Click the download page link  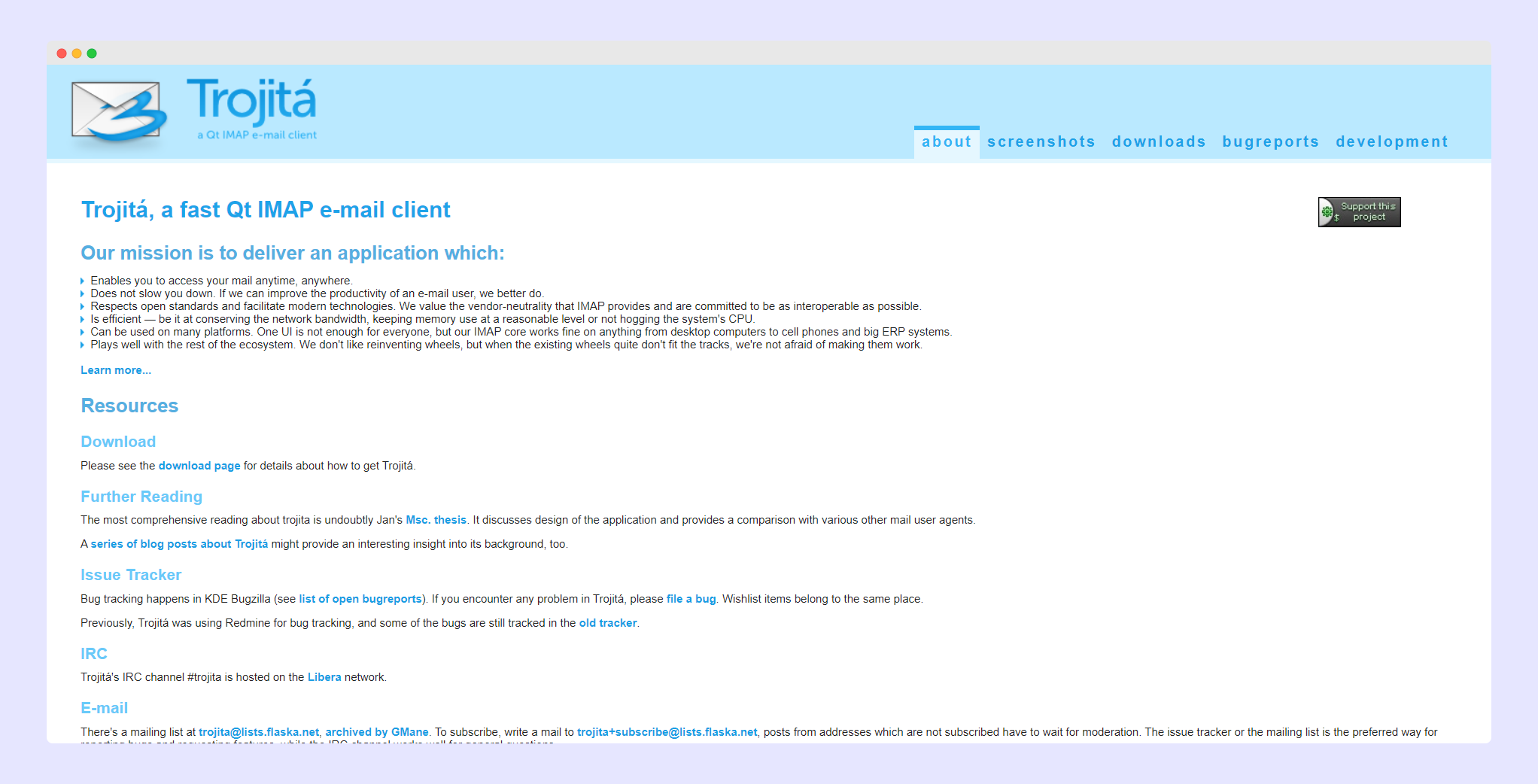[x=199, y=466]
